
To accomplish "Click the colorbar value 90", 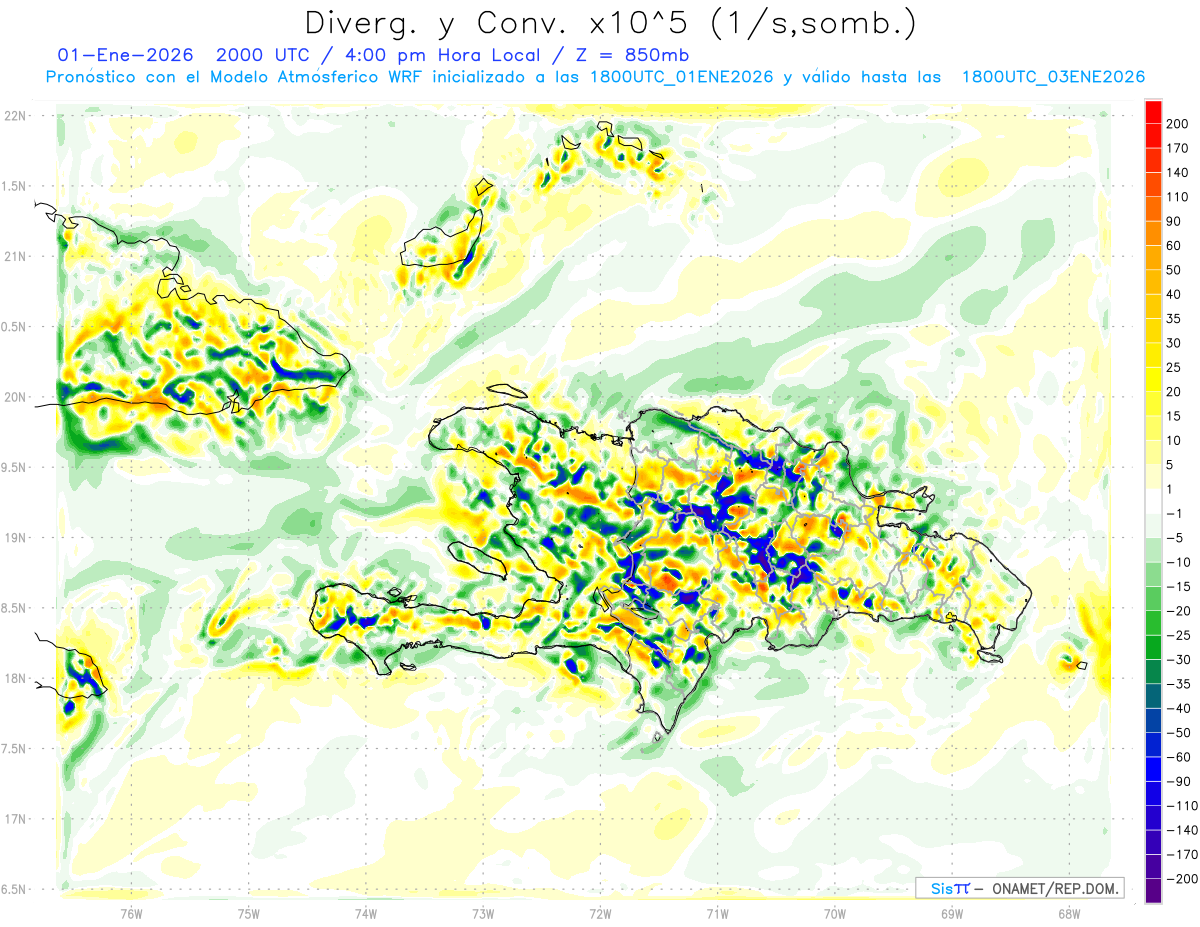I will click(x=1173, y=221).
